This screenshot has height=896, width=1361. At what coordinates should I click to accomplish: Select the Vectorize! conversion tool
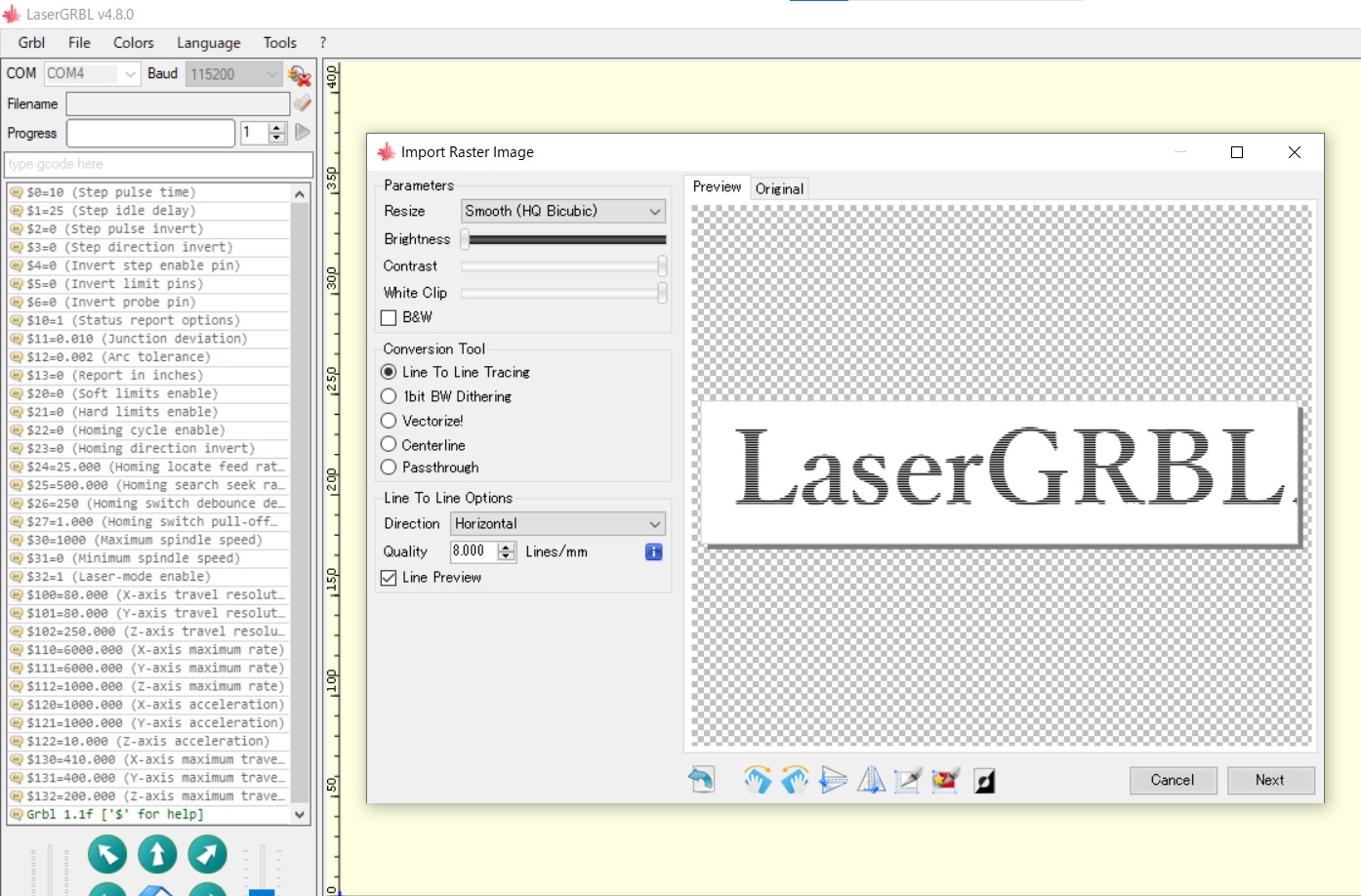coord(388,421)
